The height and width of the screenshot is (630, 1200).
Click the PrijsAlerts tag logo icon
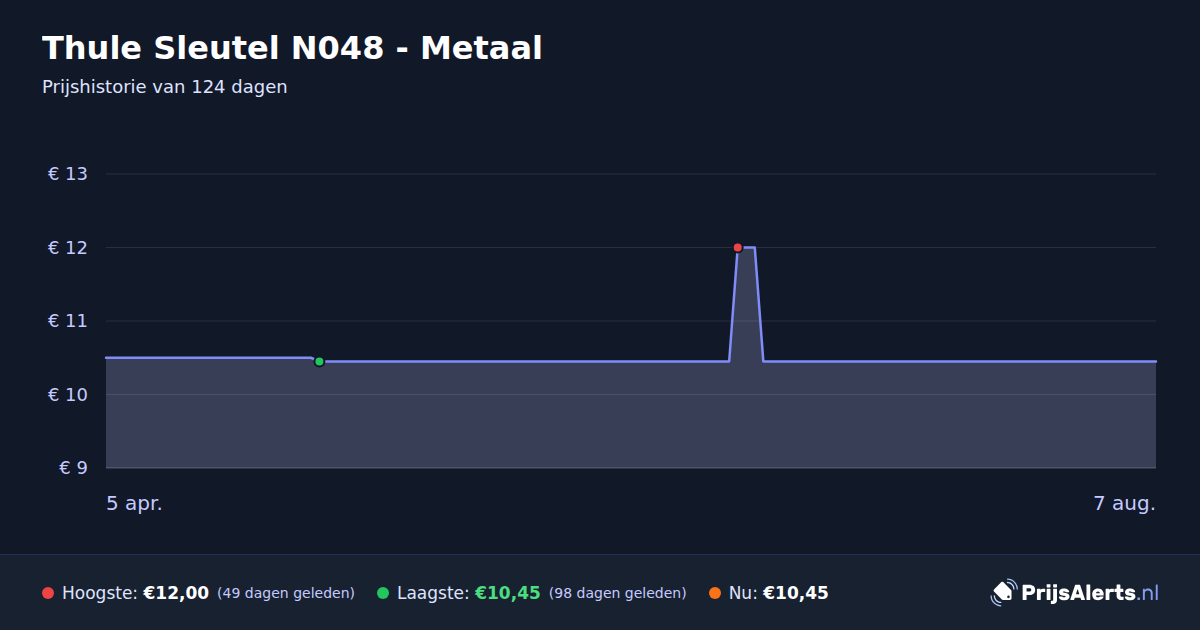pyautogui.click(x=1003, y=593)
